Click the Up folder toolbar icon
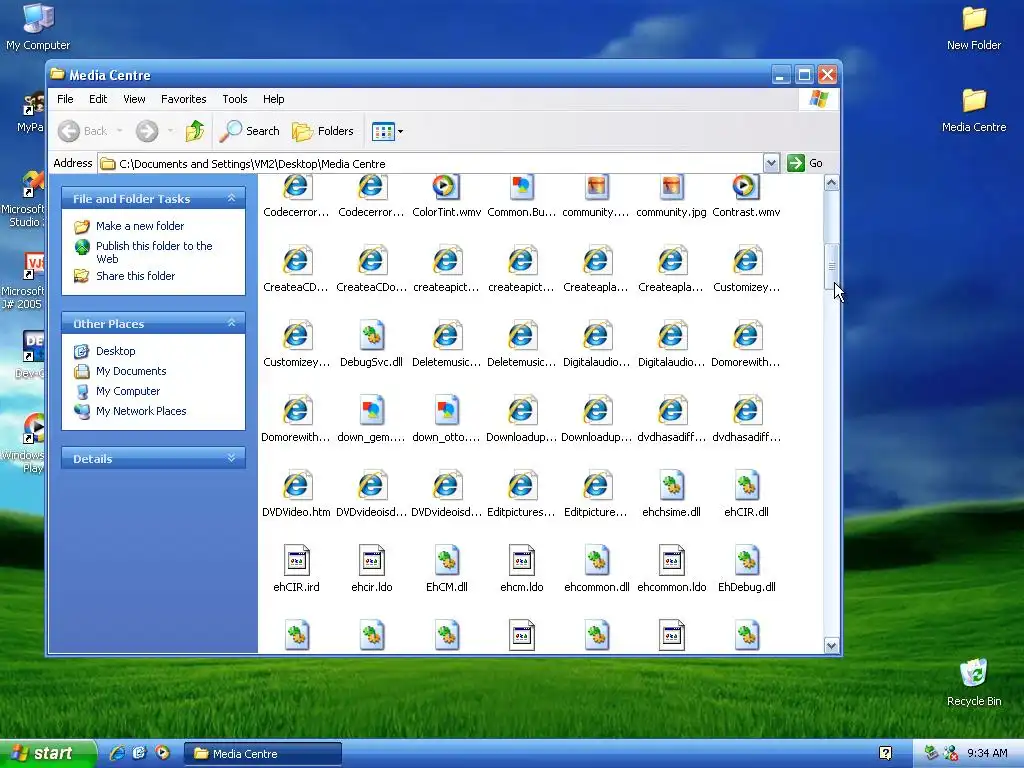 coord(195,131)
